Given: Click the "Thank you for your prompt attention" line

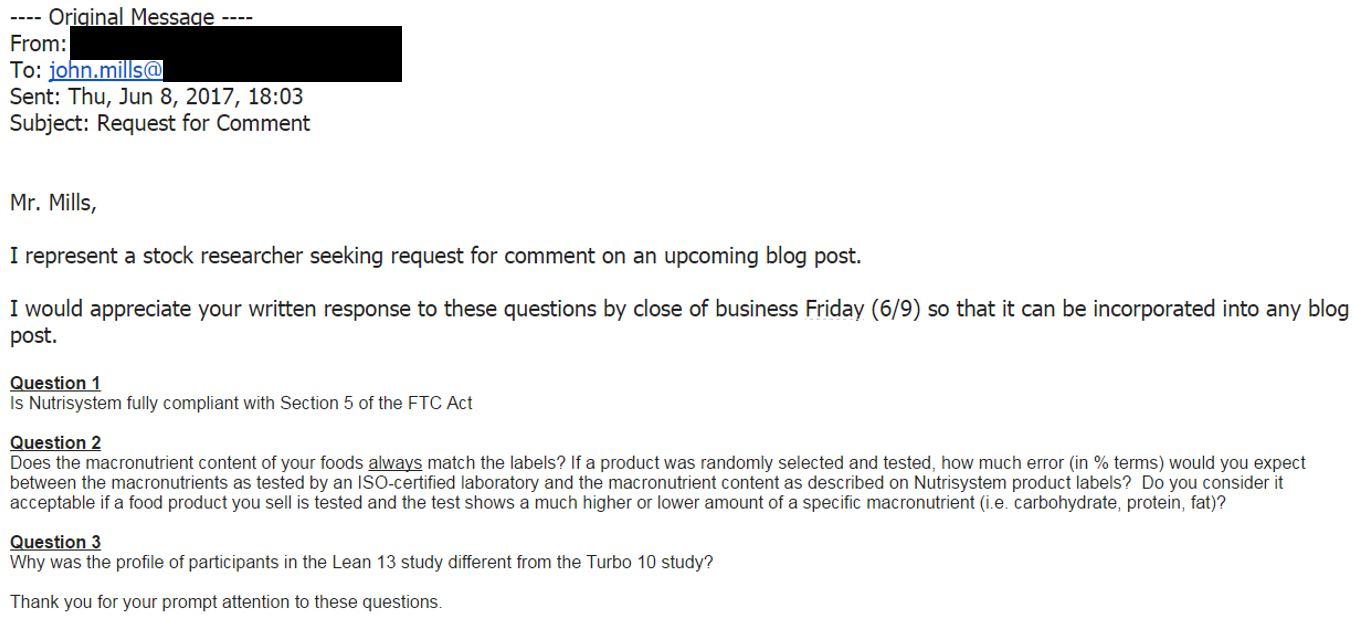Looking at the screenshot, I should [x=225, y=602].
